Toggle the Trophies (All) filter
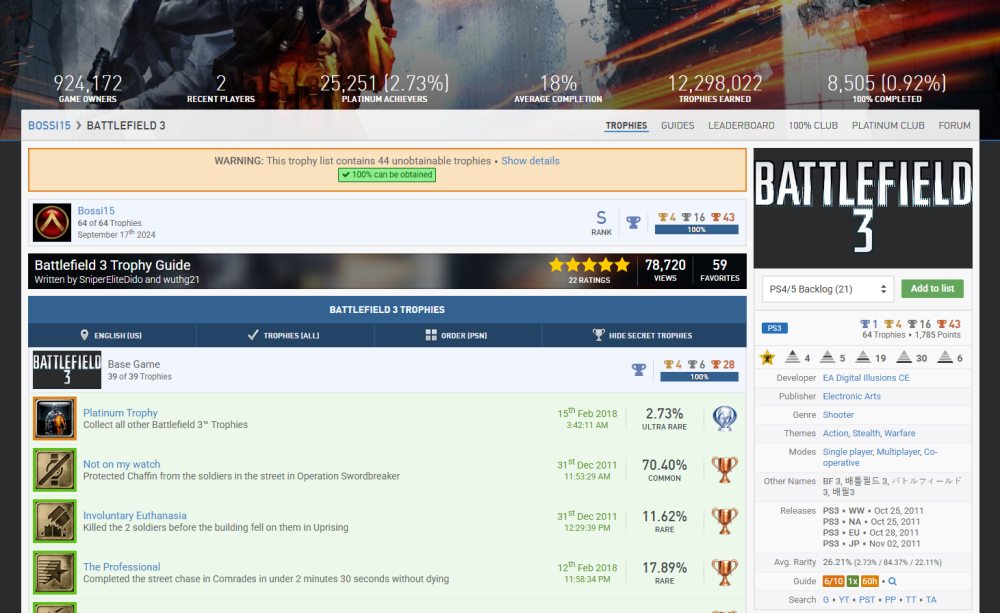 pyautogui.click(x=284, y=336)
